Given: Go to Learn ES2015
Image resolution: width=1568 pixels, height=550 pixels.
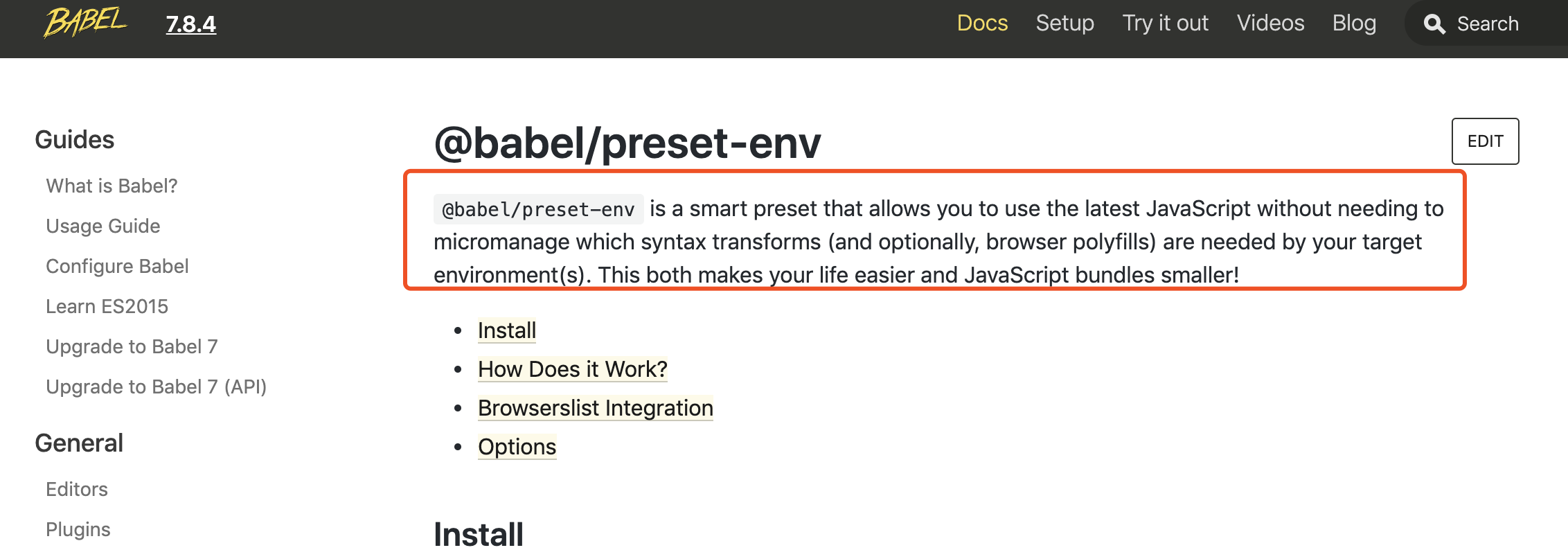Looking at the screenshot, I should (107, 306).
